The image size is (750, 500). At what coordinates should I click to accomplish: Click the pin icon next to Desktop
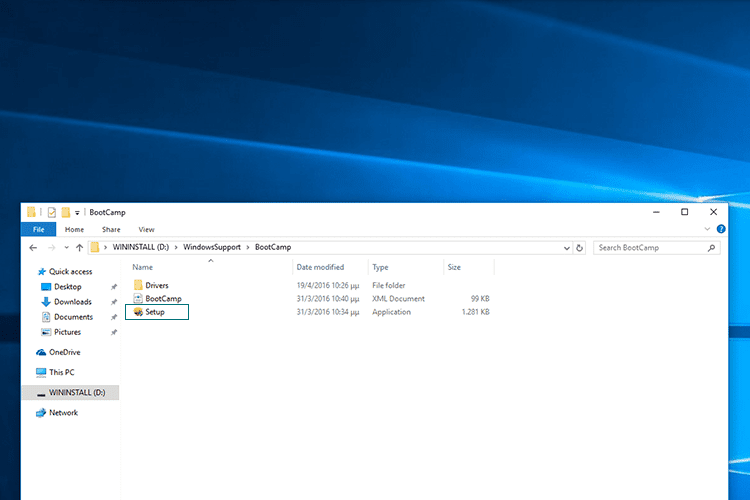point(114,287)
